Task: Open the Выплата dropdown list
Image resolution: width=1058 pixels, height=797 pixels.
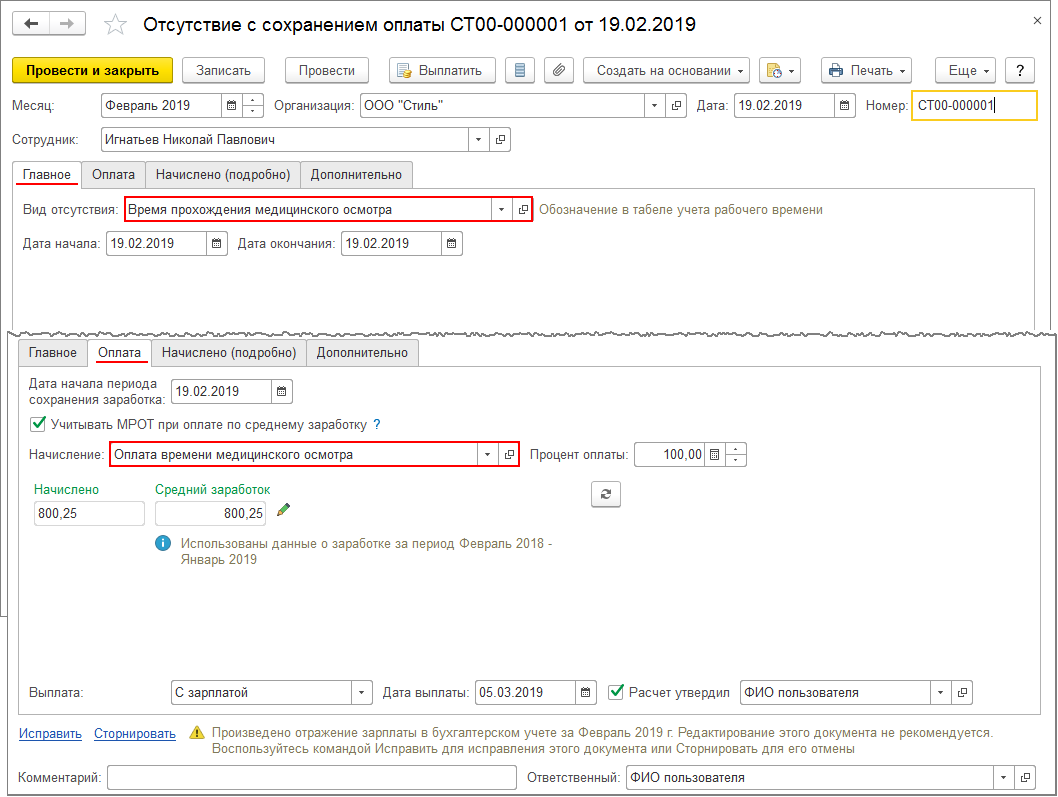Action: [362, 692]
